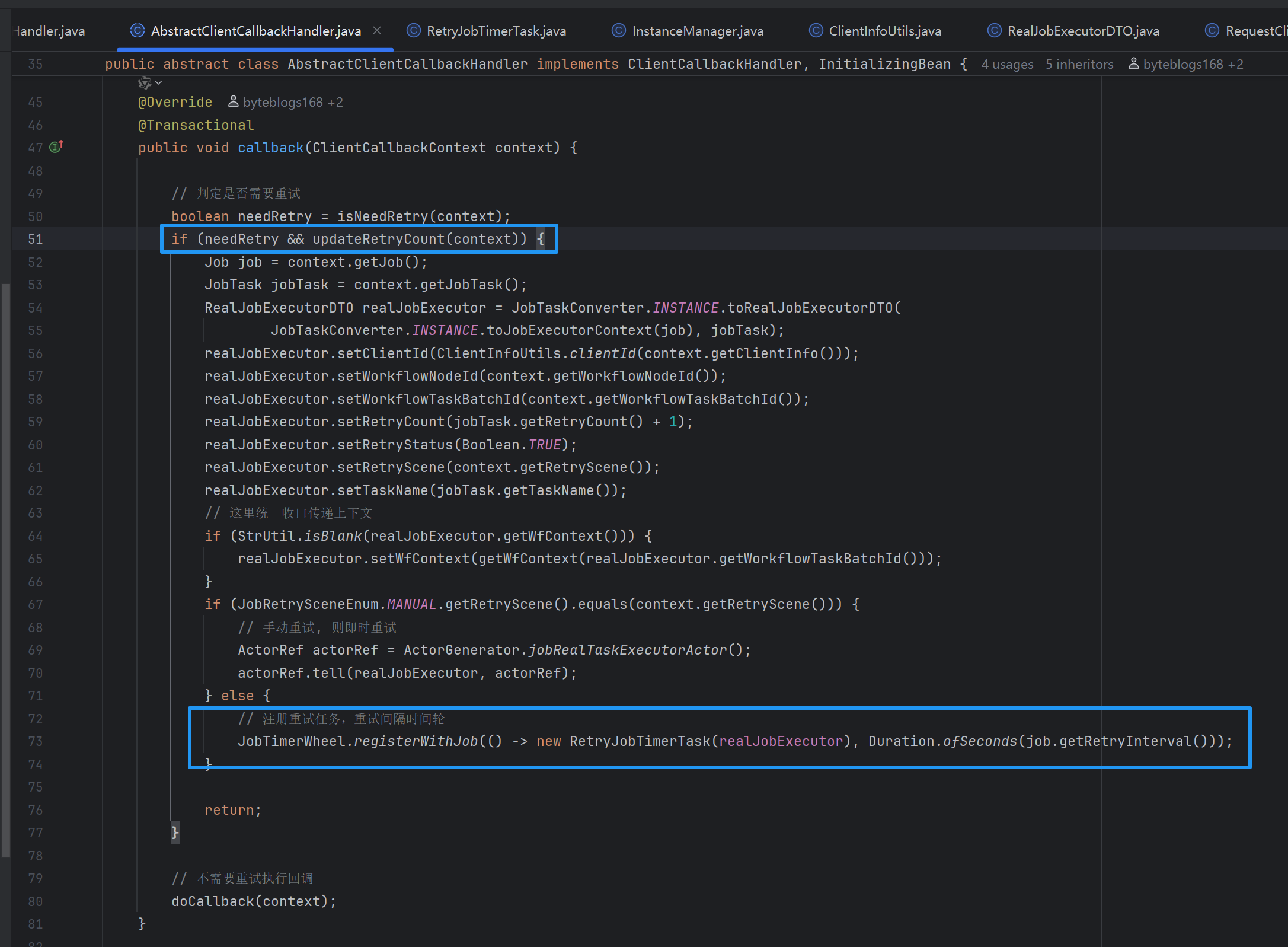The image size is (1288, 947).
Task: Click 'isNeedRetry' on line 50
Action: coord(382,216)
